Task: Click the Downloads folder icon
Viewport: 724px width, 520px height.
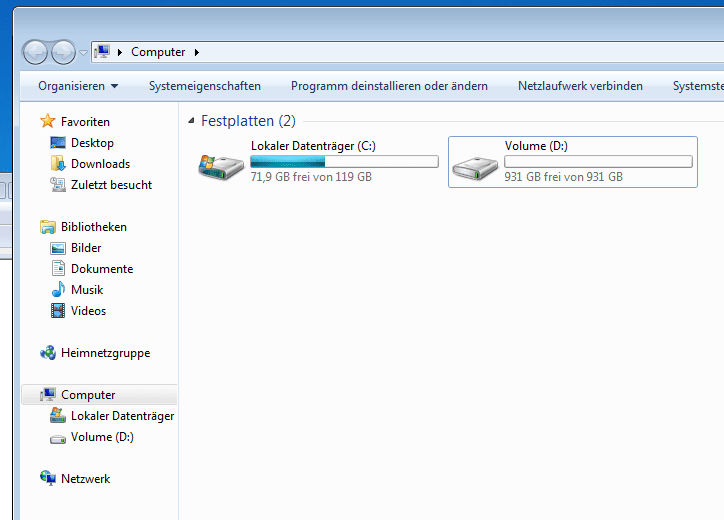Action: click(x=58, y=163)
